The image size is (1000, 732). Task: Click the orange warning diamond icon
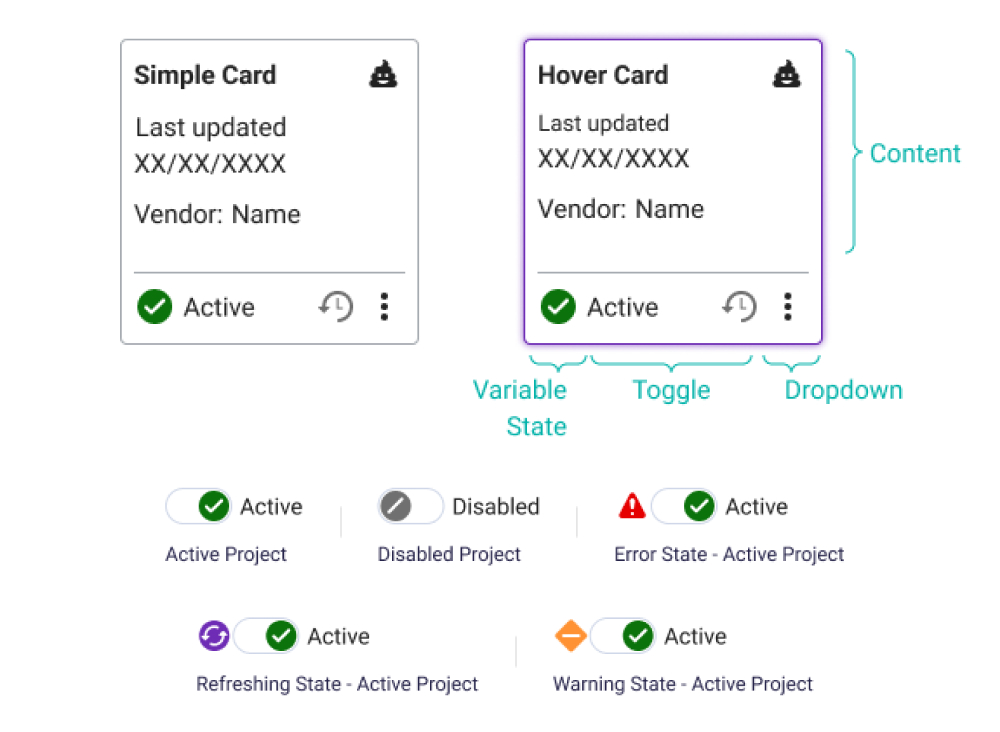[x=570, y=636]
